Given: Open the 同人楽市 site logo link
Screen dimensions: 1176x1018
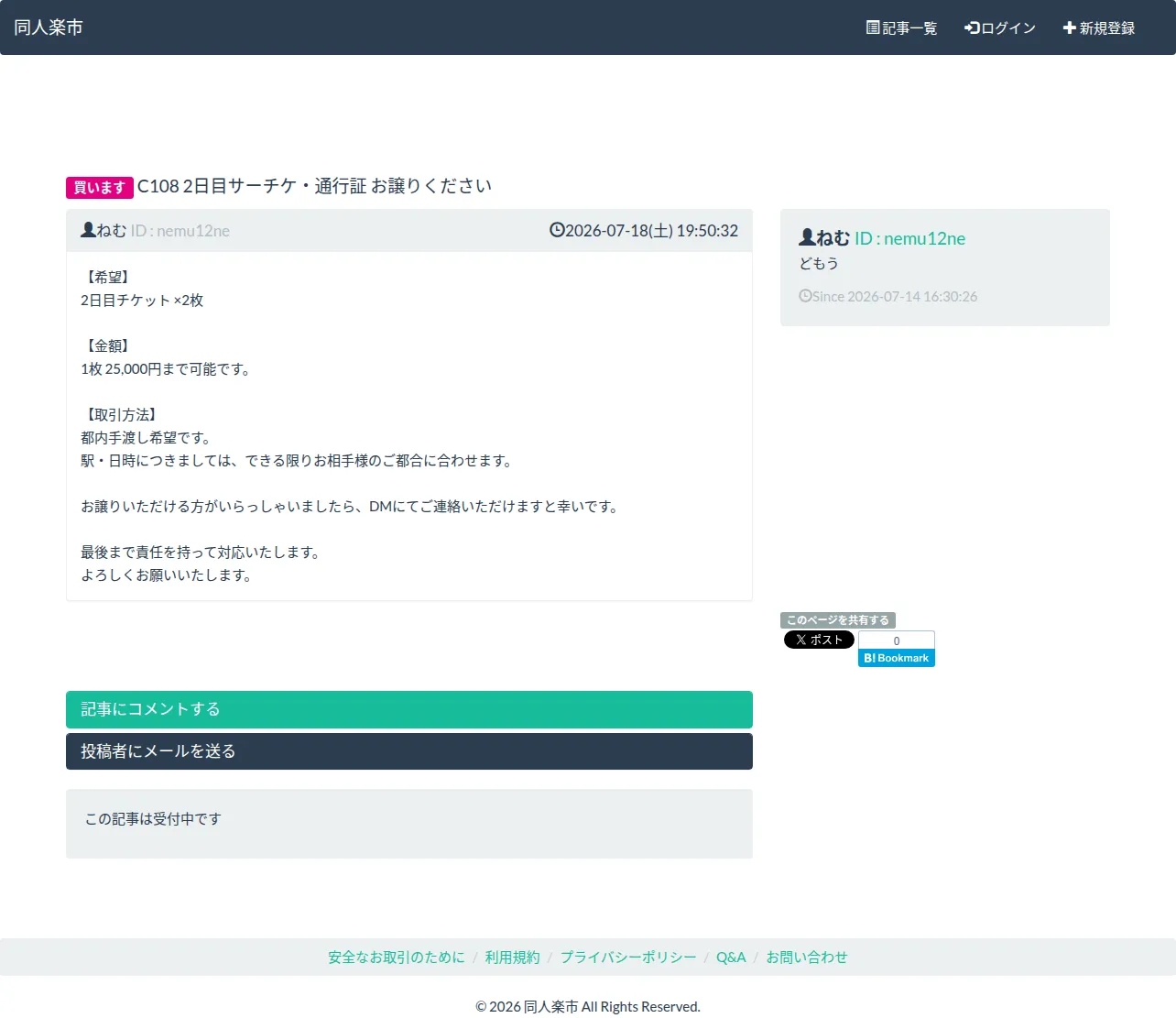Looking at the screenshot, I should pyautogui.click(x=49, y=27).
